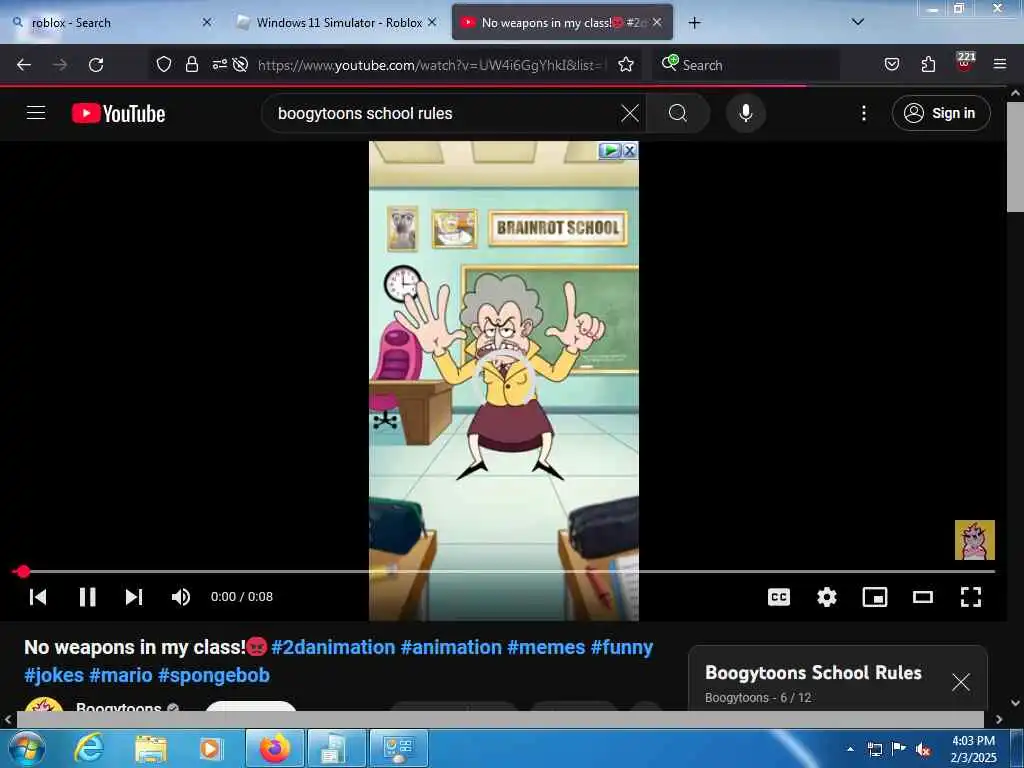Viewport: 1024px width, 768px height.
Task: Skip to next video in playlist
Action: (134, 596)
